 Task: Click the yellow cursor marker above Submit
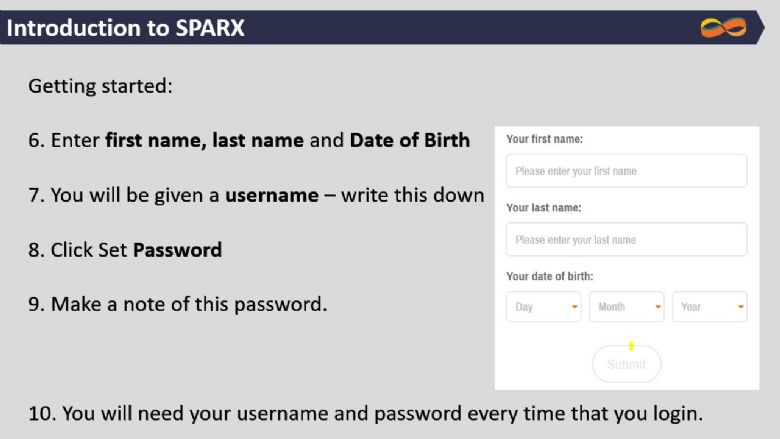[631, 346]
